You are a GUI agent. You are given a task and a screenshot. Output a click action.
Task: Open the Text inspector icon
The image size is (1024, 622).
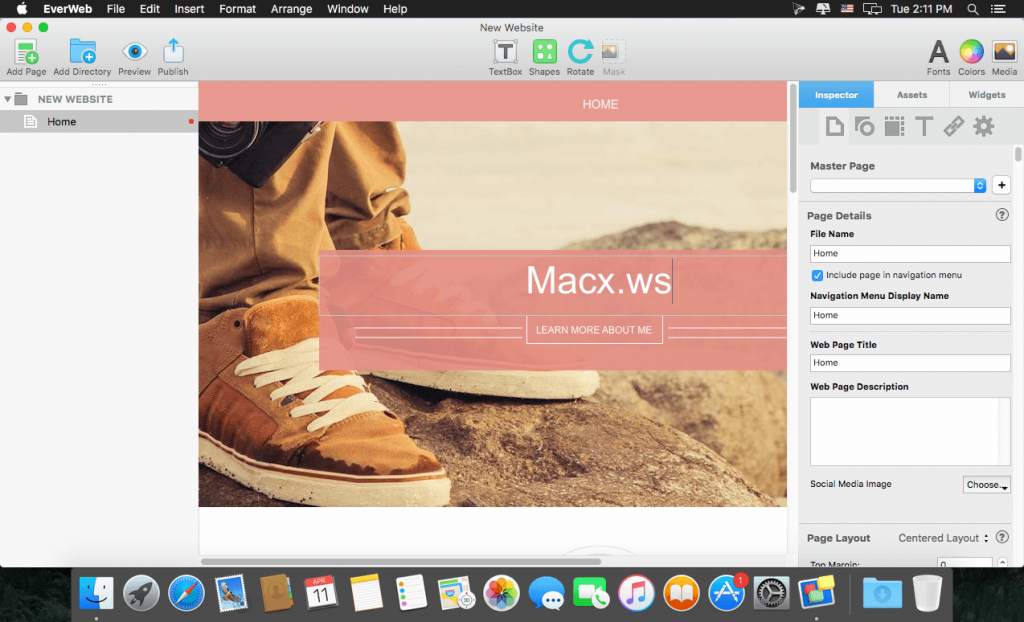(923, 126)
